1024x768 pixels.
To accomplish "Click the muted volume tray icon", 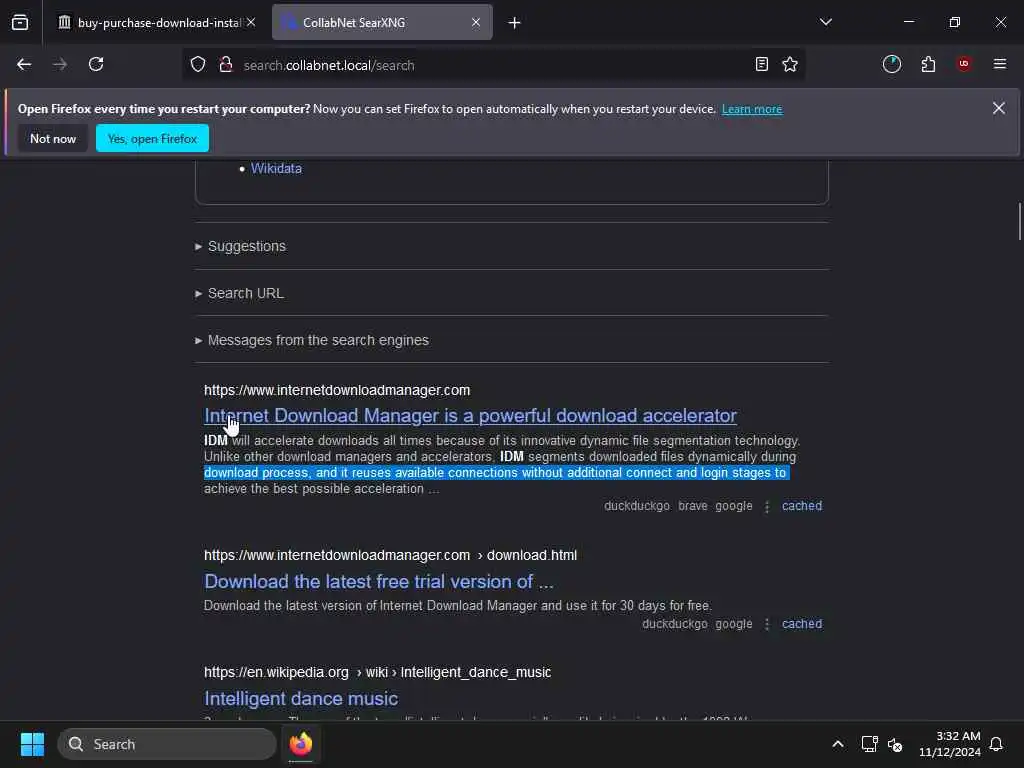I will (895, 744).
